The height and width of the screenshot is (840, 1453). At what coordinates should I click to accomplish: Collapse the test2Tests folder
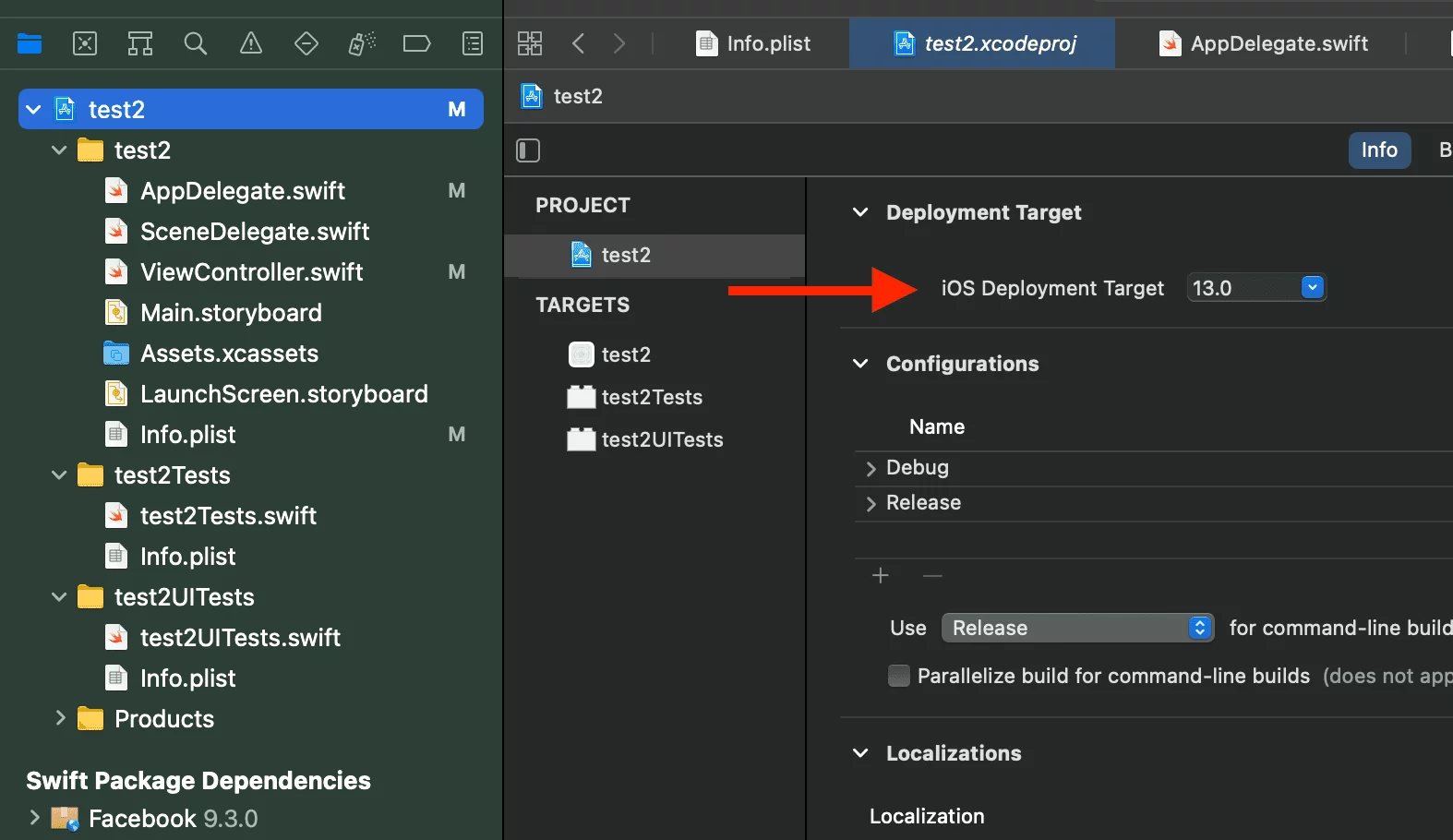click(x=59, y=474)
